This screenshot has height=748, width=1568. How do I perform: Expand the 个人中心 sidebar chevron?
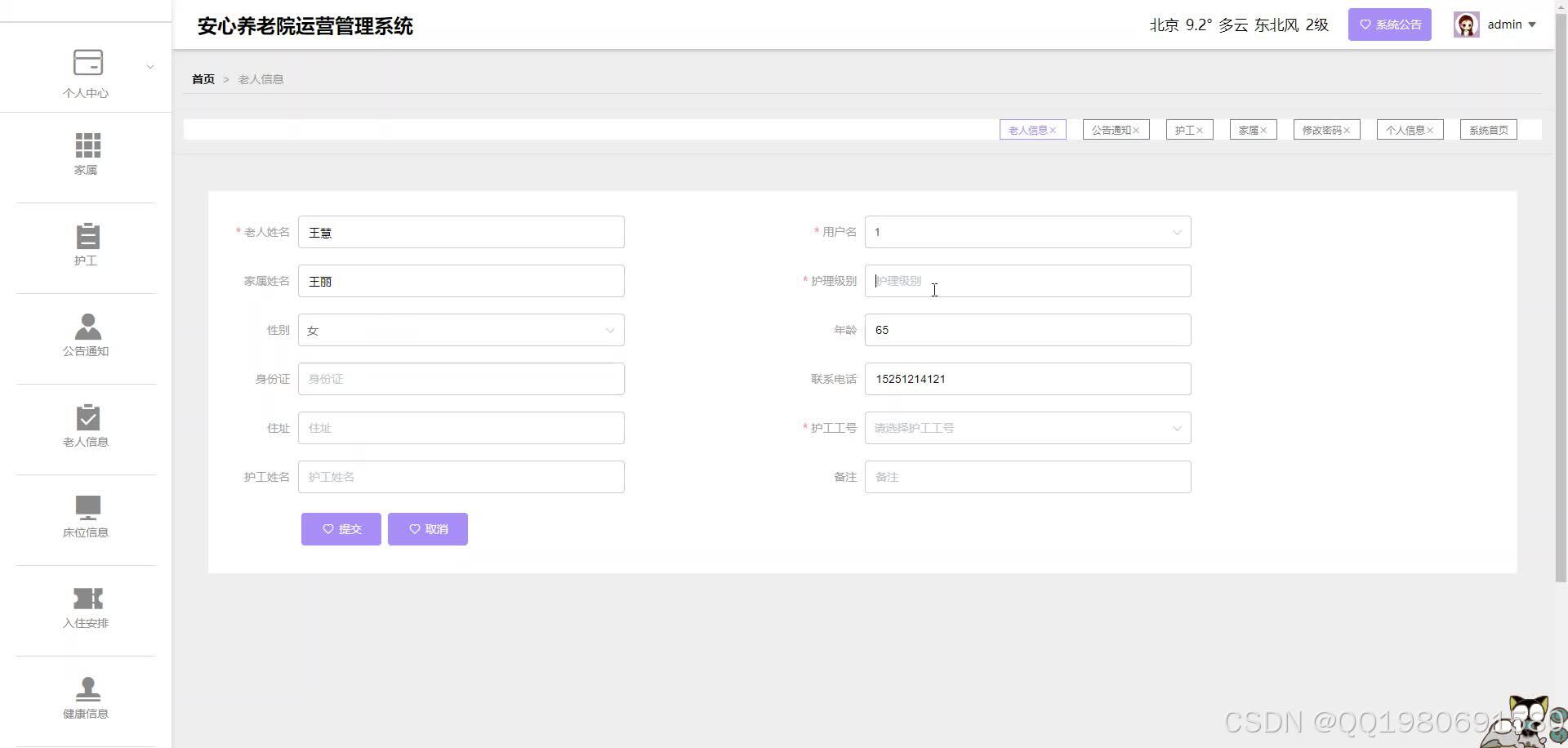click(150, 67)
